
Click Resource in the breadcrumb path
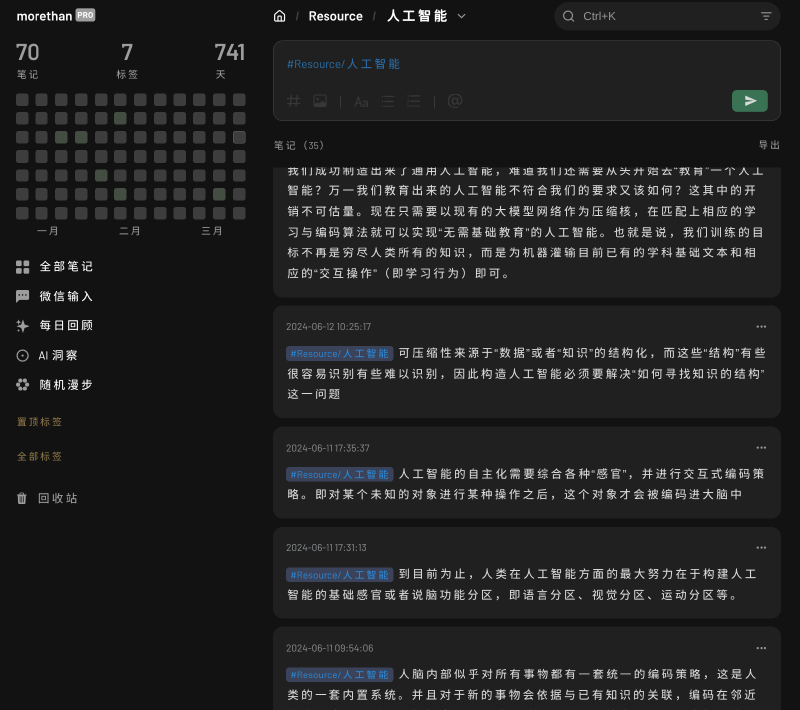335,16
